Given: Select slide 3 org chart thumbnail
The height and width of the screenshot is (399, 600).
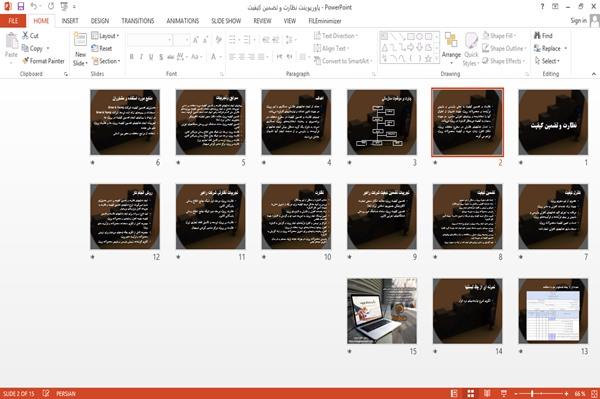Looking at the screenshot, I should pyautogui.click(x=382, y=122).
